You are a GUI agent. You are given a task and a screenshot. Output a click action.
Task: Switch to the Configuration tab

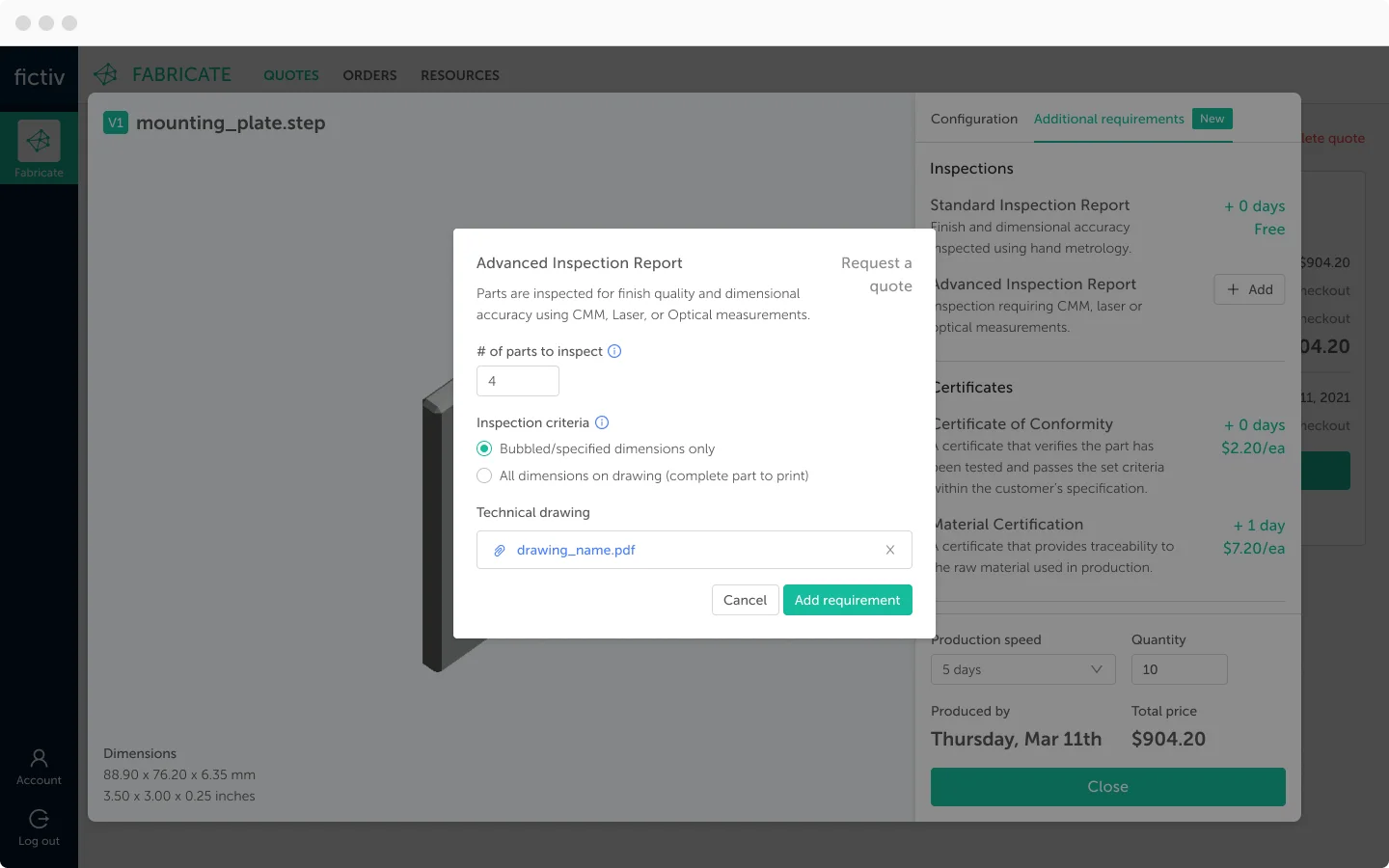[x=974, y=119]
